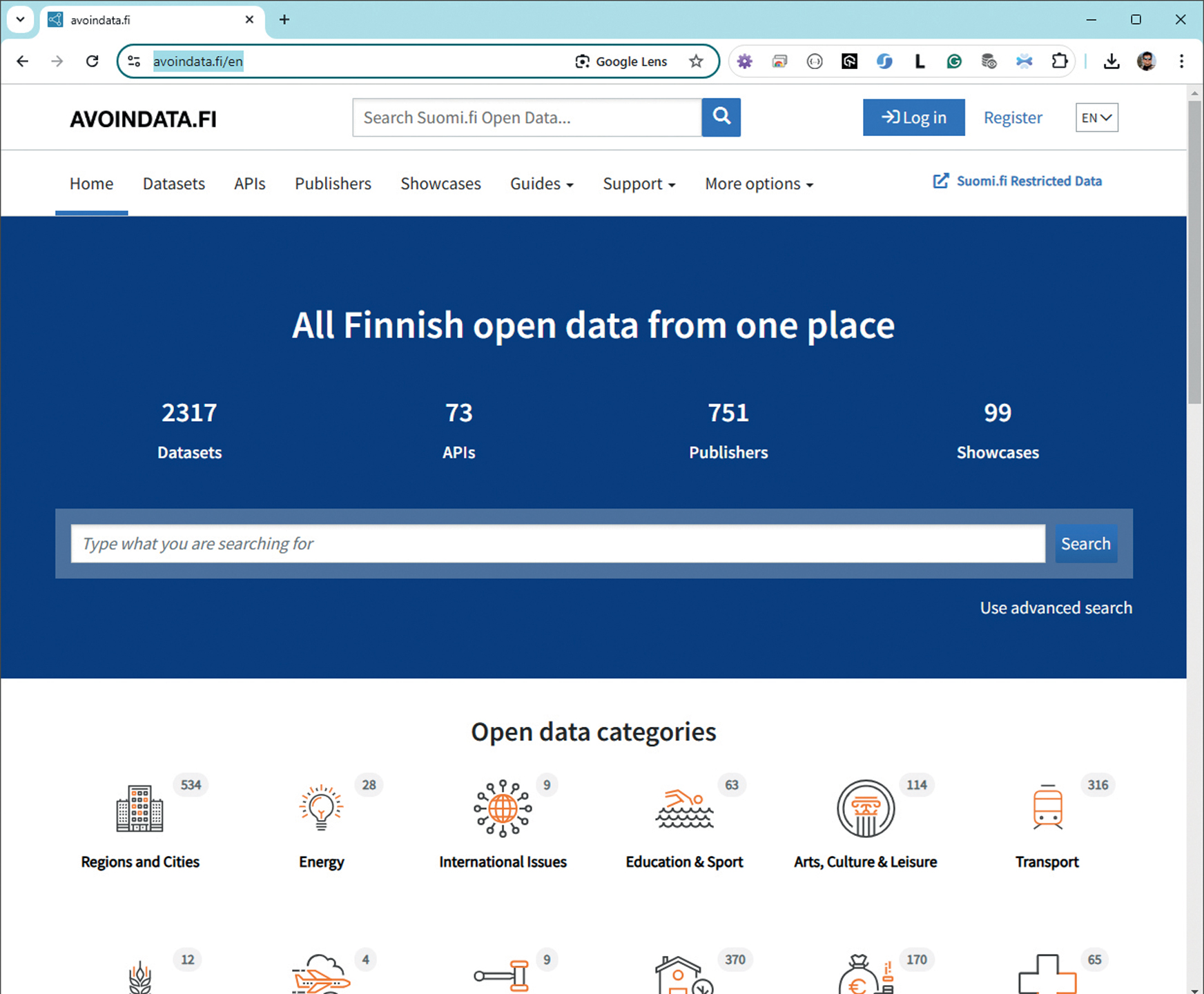This screenshot has height=994, width=1204.
Task: Click the Arts, Culture & Leisure icon
Action: [865, 808]
